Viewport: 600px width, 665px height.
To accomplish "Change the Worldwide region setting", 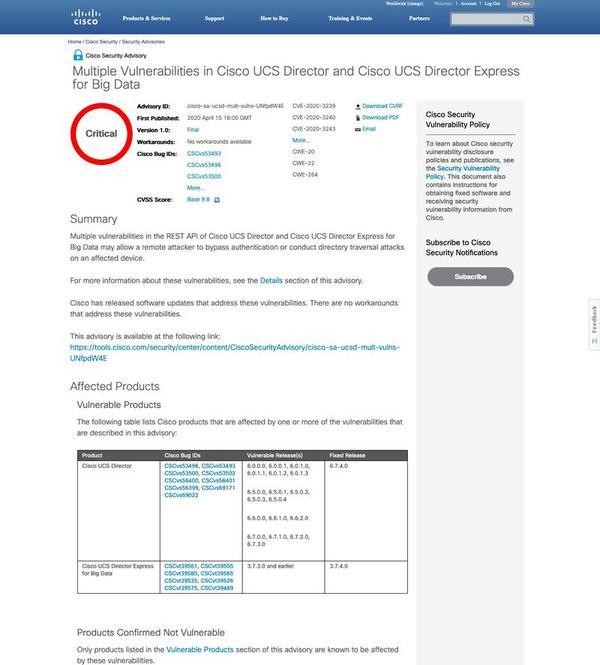I will coord(405,3).
